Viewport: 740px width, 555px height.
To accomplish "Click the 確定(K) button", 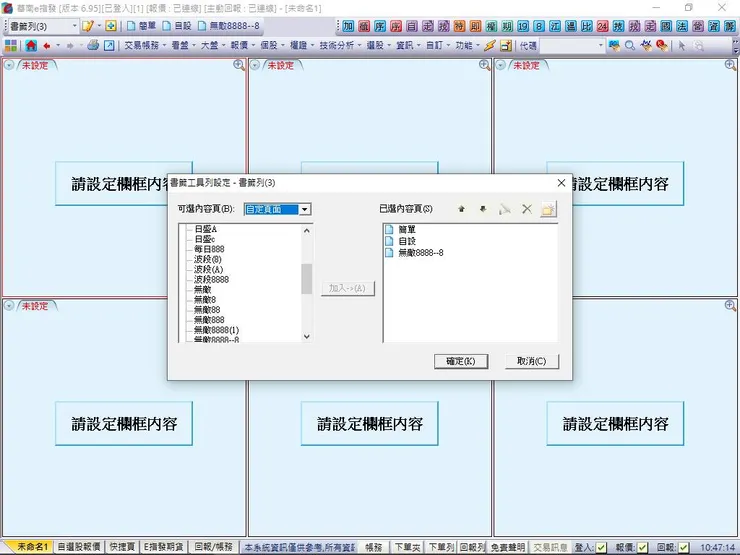I will (x=461, y=362).
